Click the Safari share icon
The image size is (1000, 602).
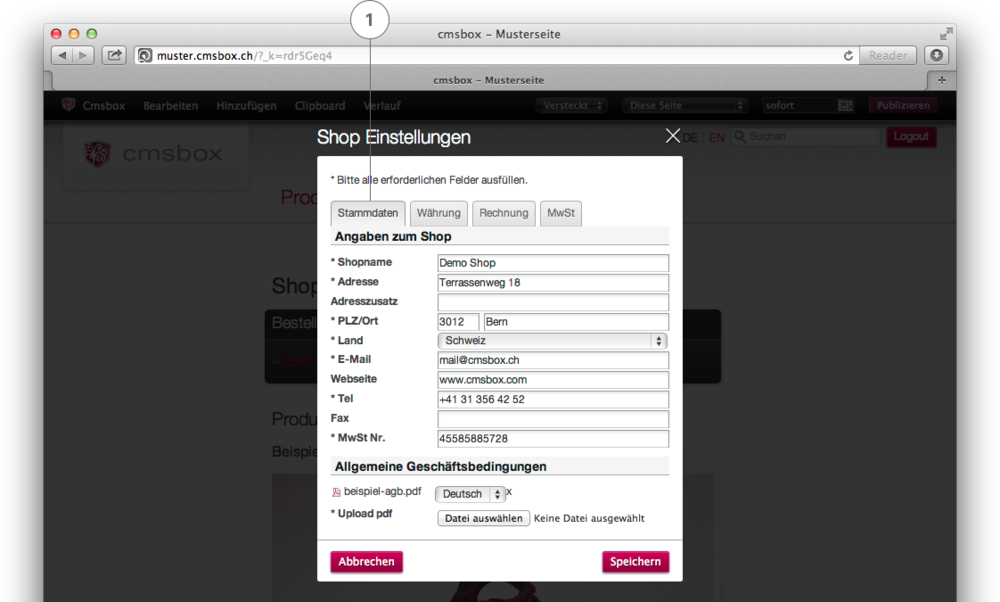tap(114, 56)
